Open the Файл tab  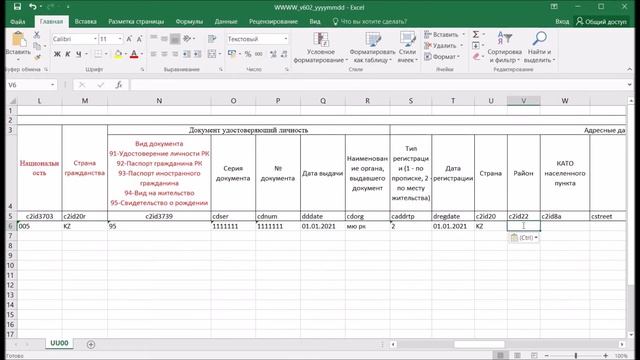(x=18, y=22)
